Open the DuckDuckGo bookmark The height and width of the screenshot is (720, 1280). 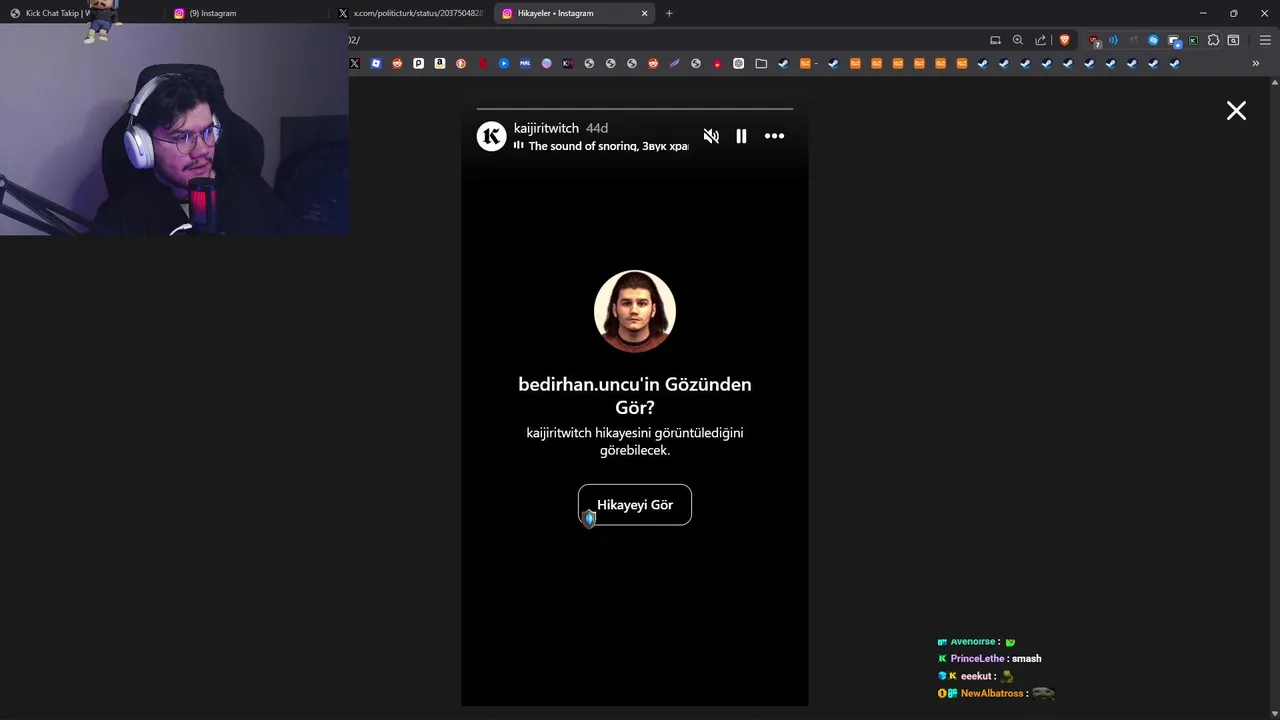[461, 63]
